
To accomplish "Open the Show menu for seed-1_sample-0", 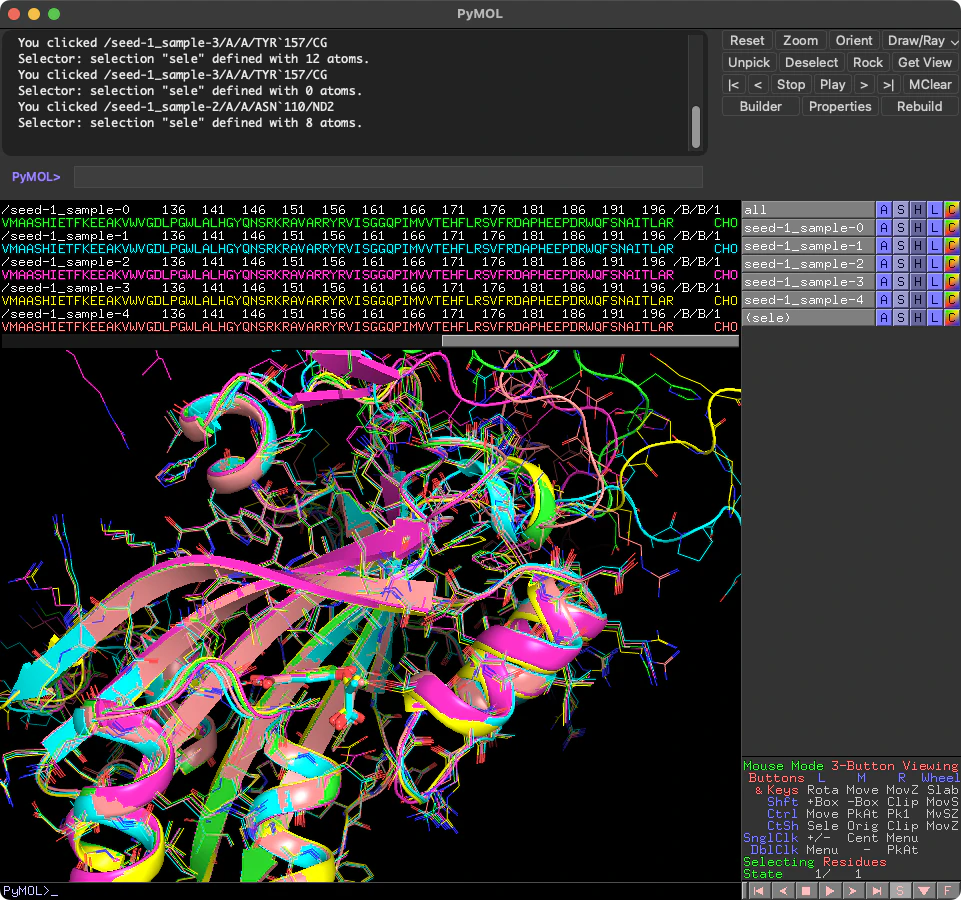I will 900,227.
